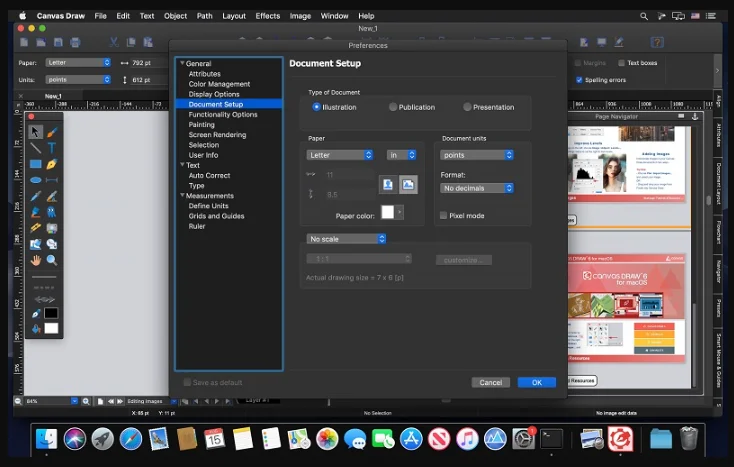Select the Text tool (T) in toolbox
Viewport: 734px width, 467px height.
[x=52, y=148]
